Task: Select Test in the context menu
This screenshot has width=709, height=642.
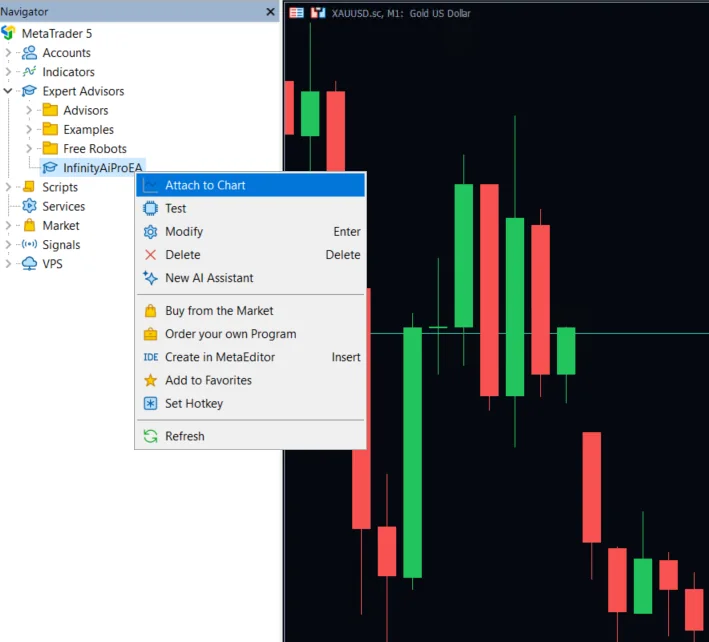Action: pyautogui.click(x=250, y=208)
